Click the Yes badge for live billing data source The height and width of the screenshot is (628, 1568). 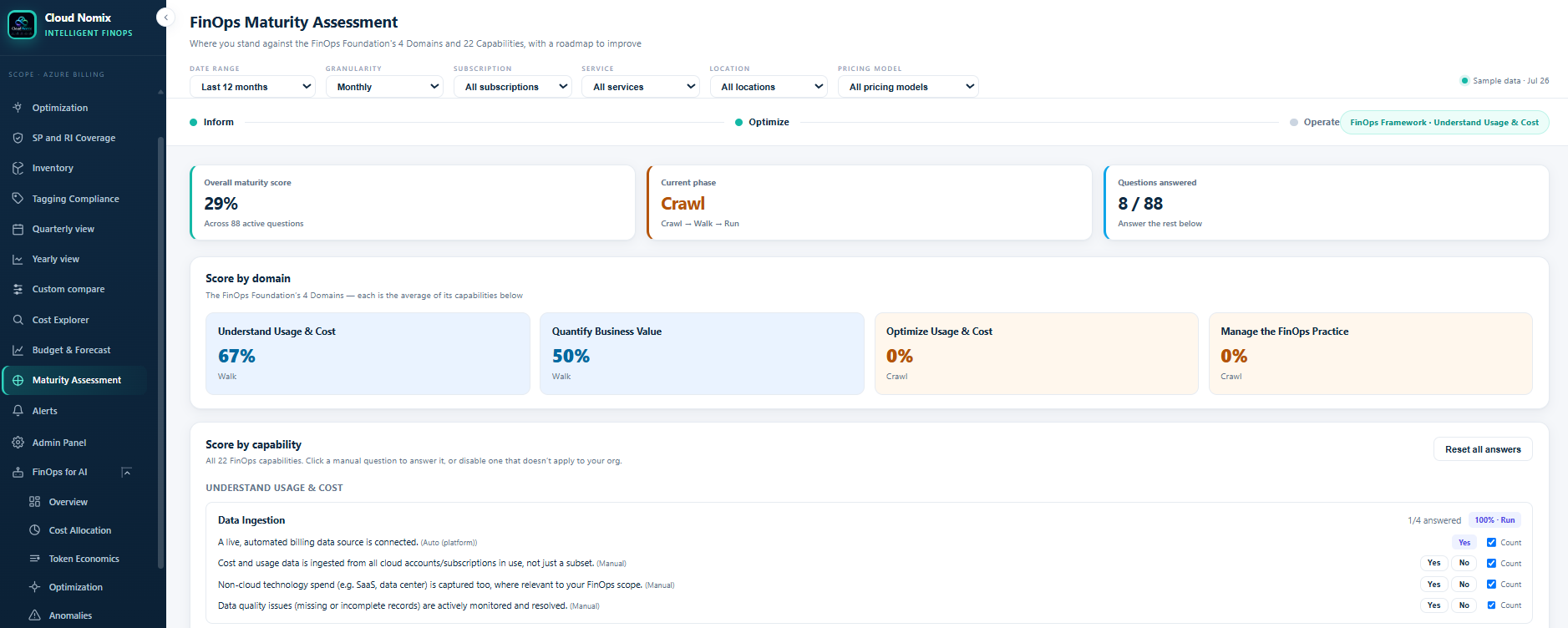click(x=1464, y=543)
